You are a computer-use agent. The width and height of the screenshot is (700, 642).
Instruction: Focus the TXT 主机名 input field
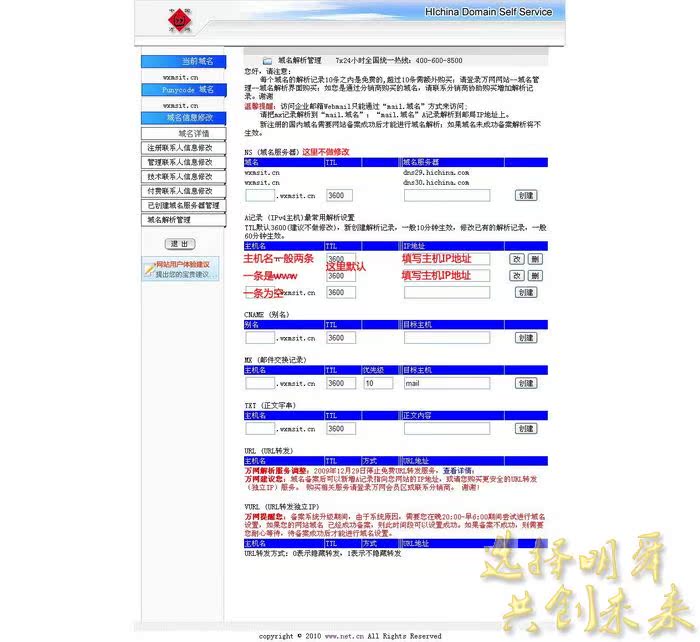click(260, 429)
